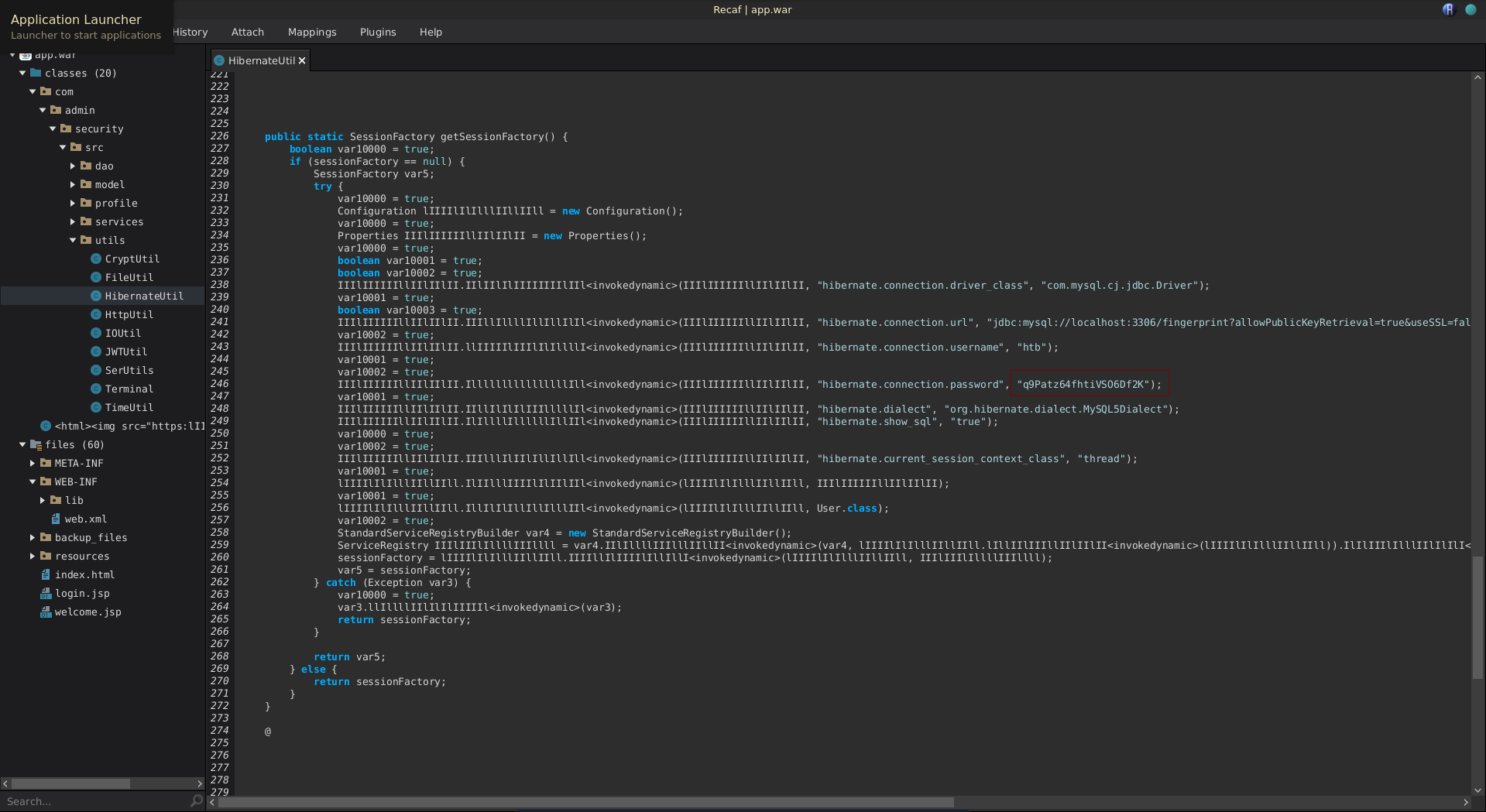Open the Plugins menu

click(377, 33)
